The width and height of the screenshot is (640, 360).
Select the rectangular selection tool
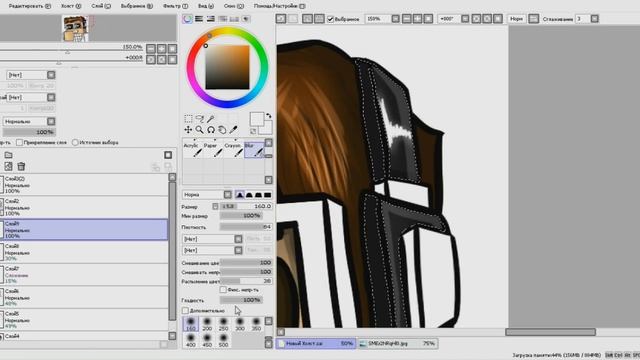(x=188, y=119)
